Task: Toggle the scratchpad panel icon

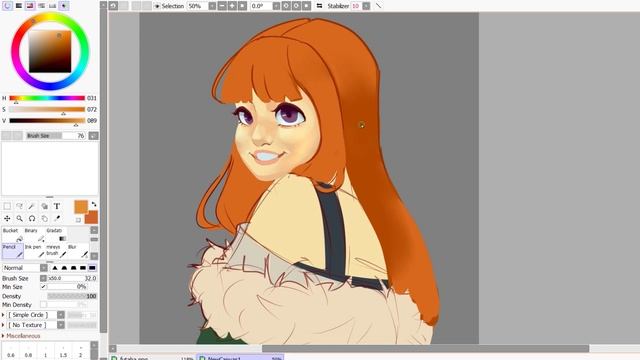Action: 64,6
